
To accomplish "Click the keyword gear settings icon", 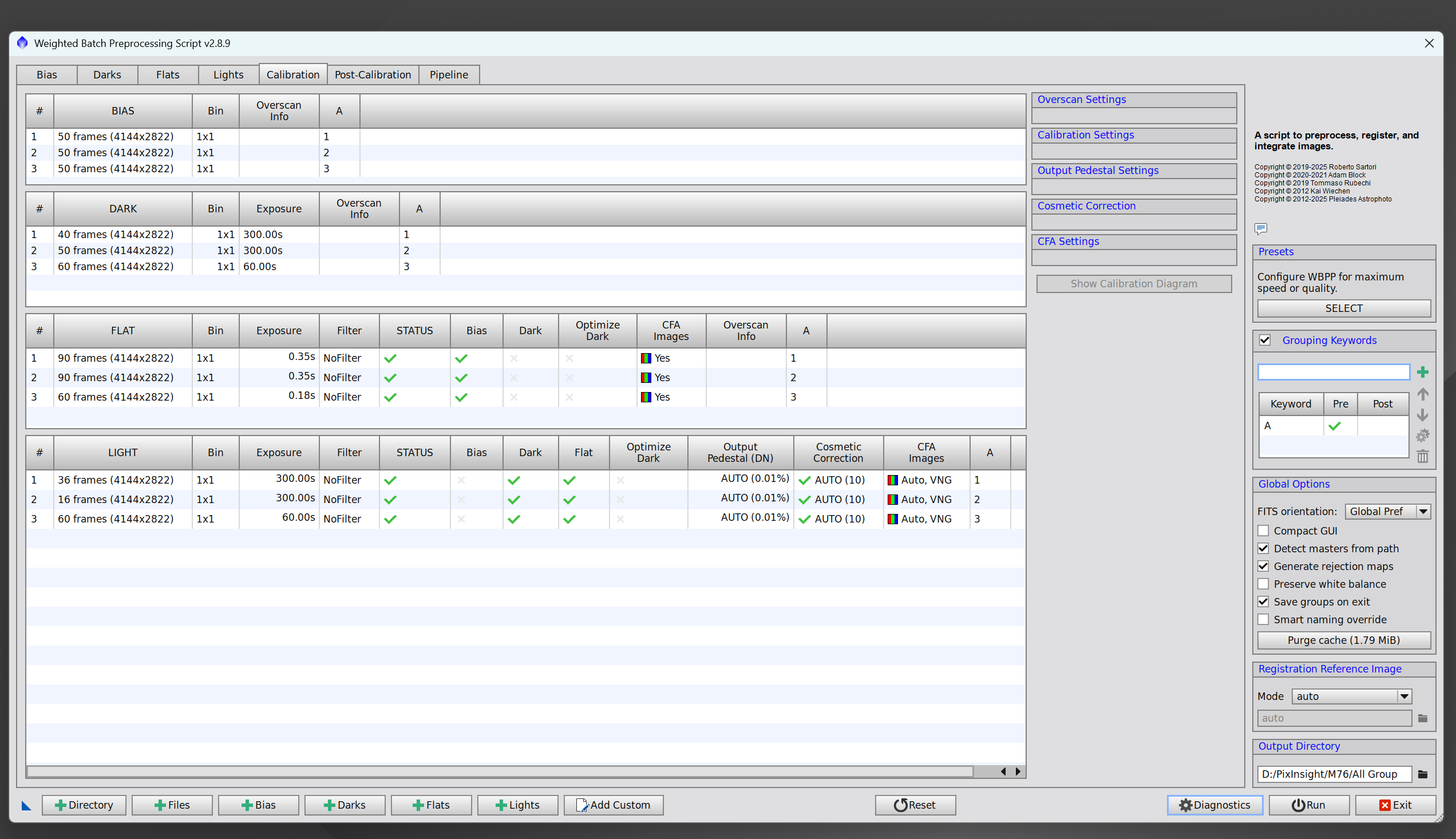I will pyautogui.click(x=1422, y=436).
